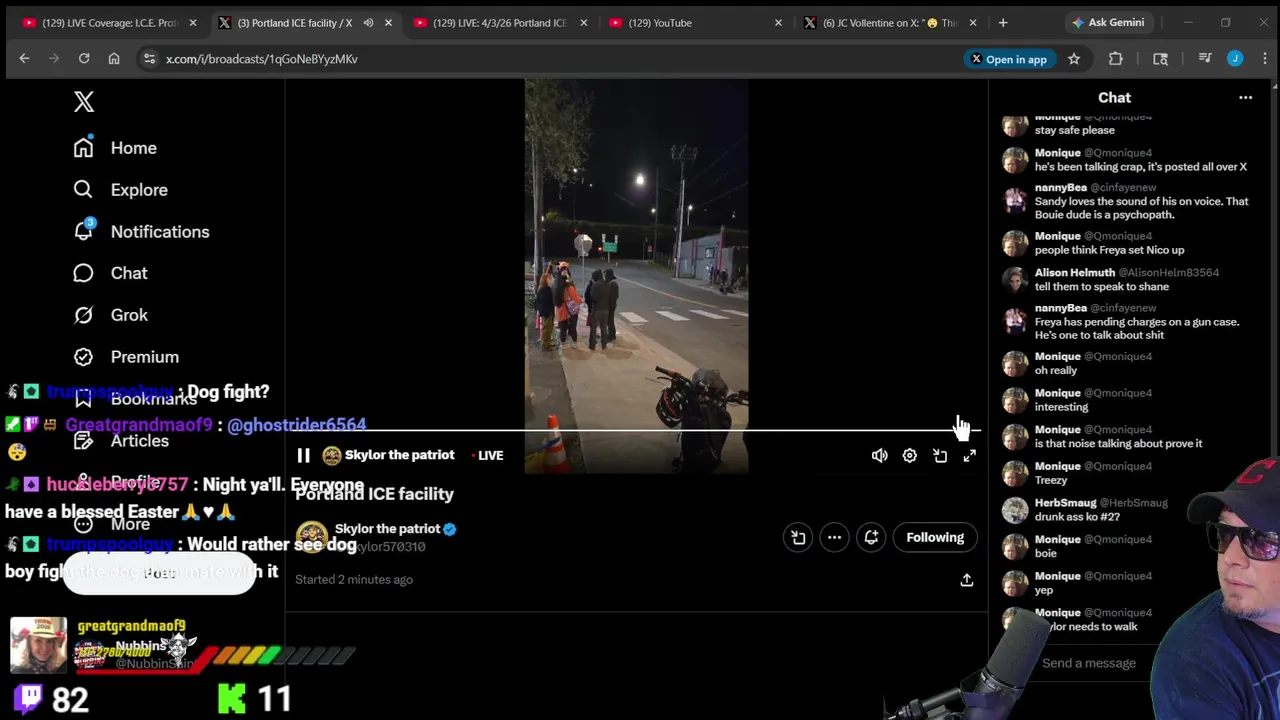1280x720 pixels.
Task: Open the X logo home link
Action: click(84, 101)
